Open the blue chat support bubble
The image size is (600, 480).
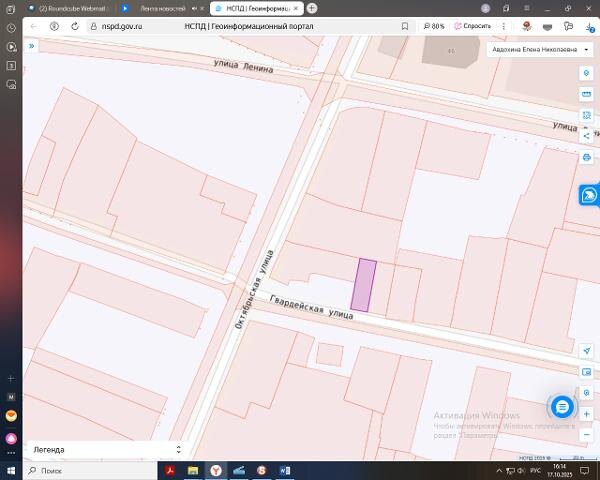pos(562,407)
